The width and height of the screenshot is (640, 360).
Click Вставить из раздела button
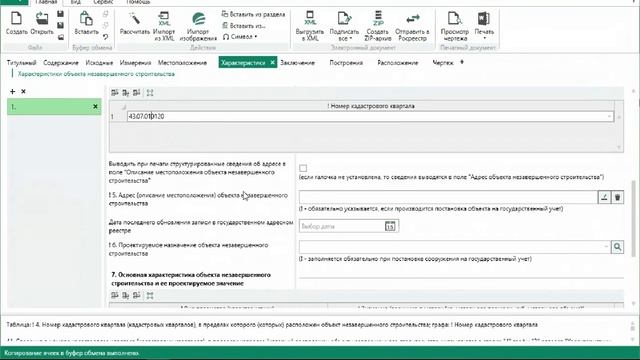pos(253,14)
